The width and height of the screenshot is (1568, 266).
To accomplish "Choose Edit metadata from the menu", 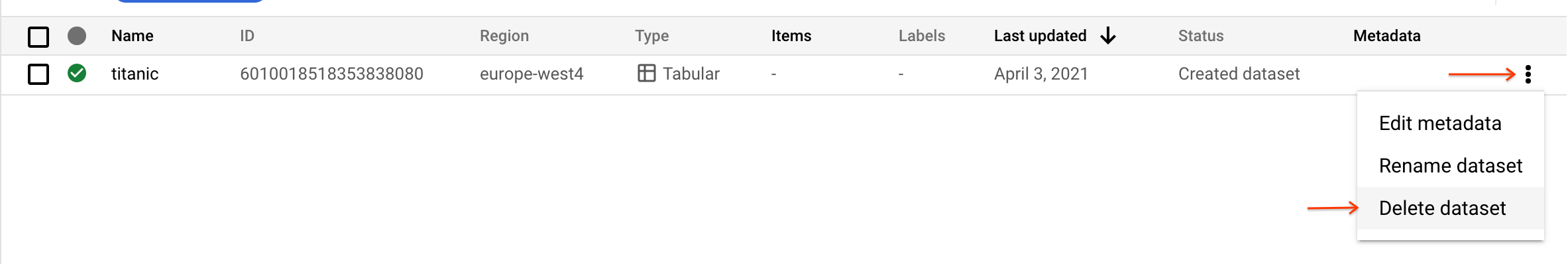I will pyautogui.click(x=1439, y=123).
